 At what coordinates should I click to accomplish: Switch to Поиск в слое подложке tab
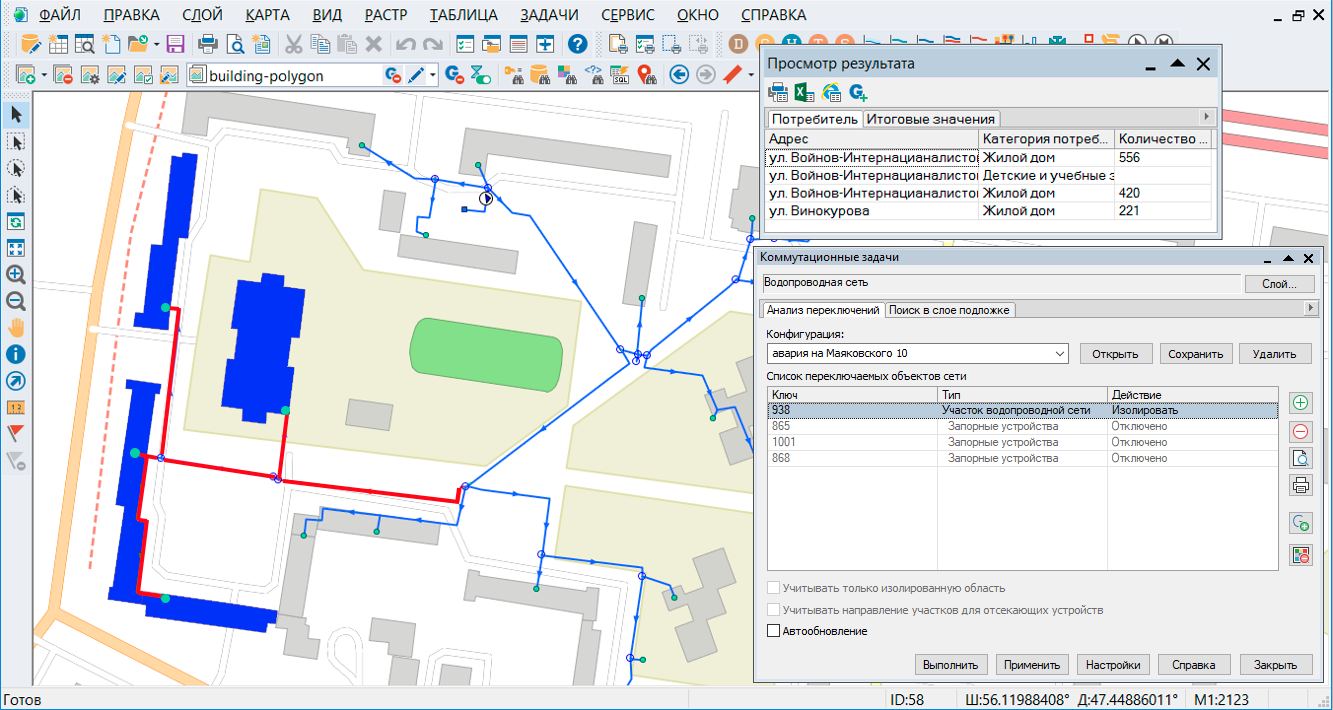[950, 310]
